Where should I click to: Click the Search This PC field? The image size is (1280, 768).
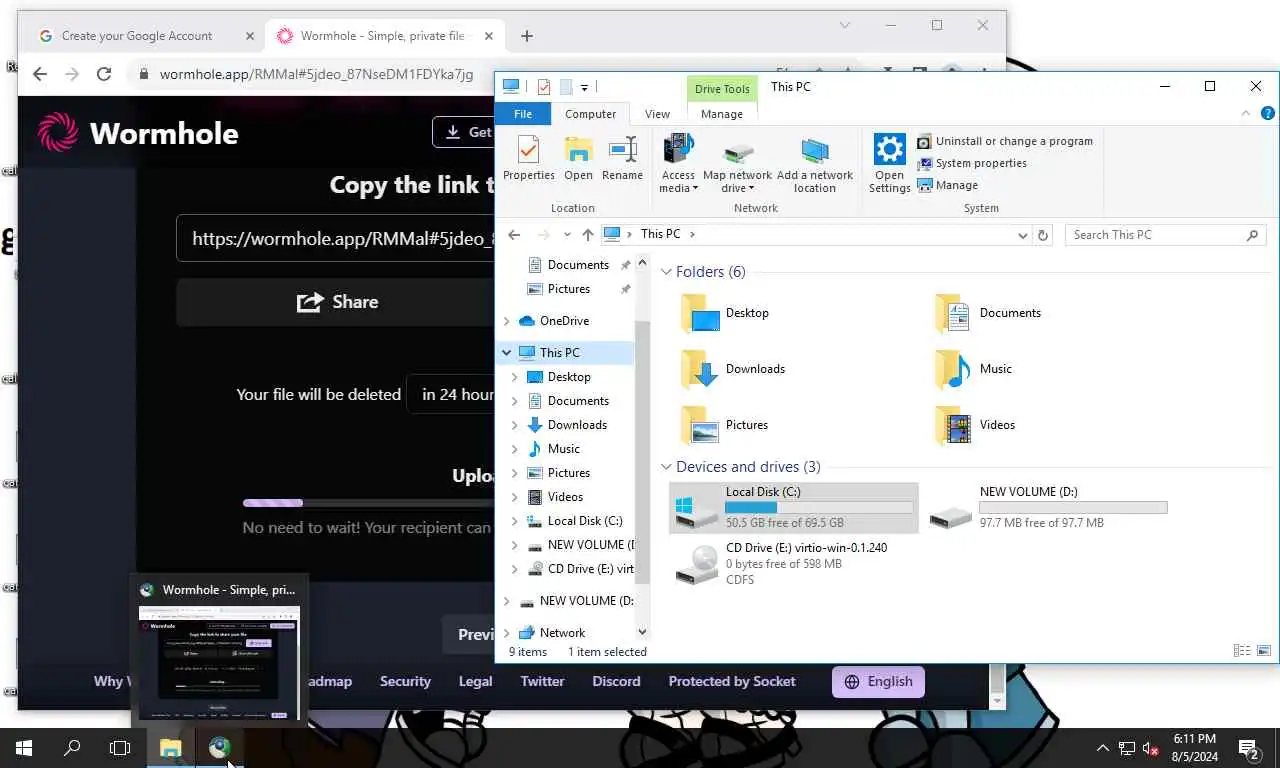tap(1165, 235)
